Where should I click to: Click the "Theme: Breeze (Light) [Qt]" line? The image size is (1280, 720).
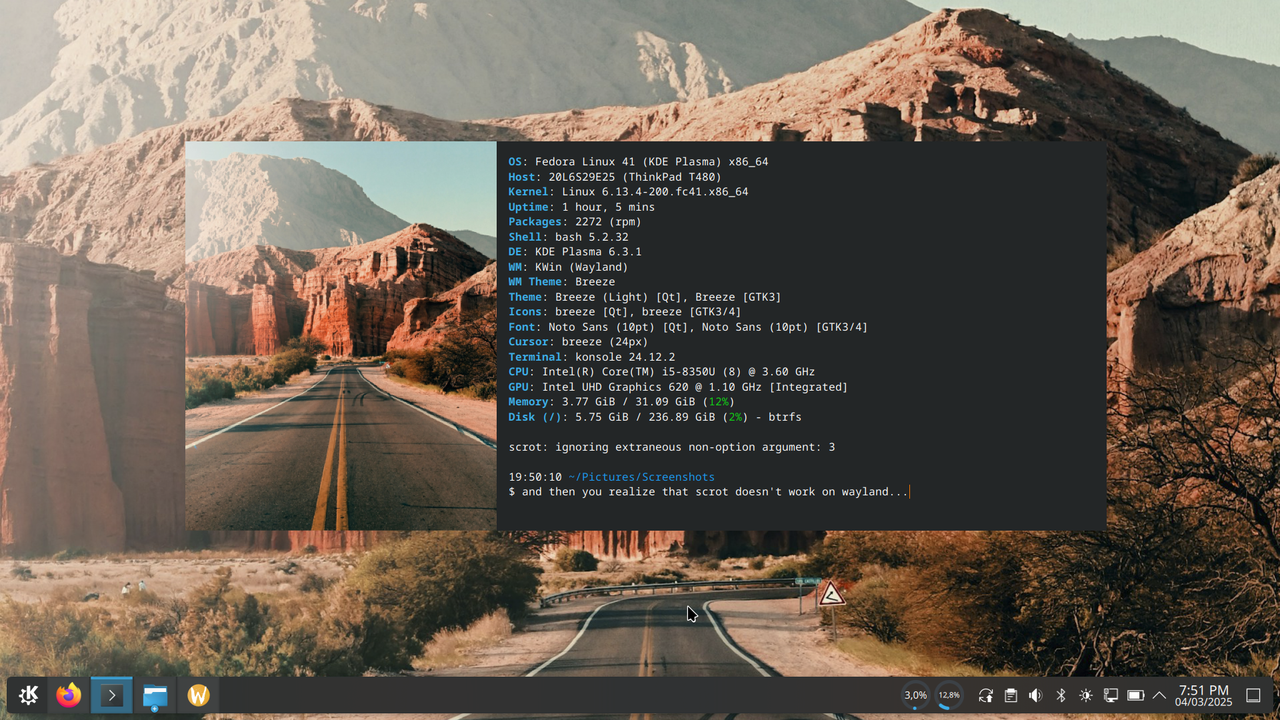tap(644, 297)
